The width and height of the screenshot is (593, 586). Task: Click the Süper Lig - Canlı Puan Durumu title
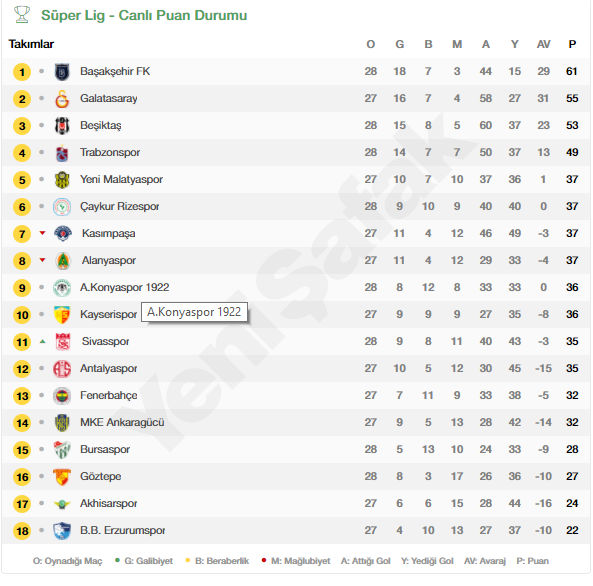(144, 15)
